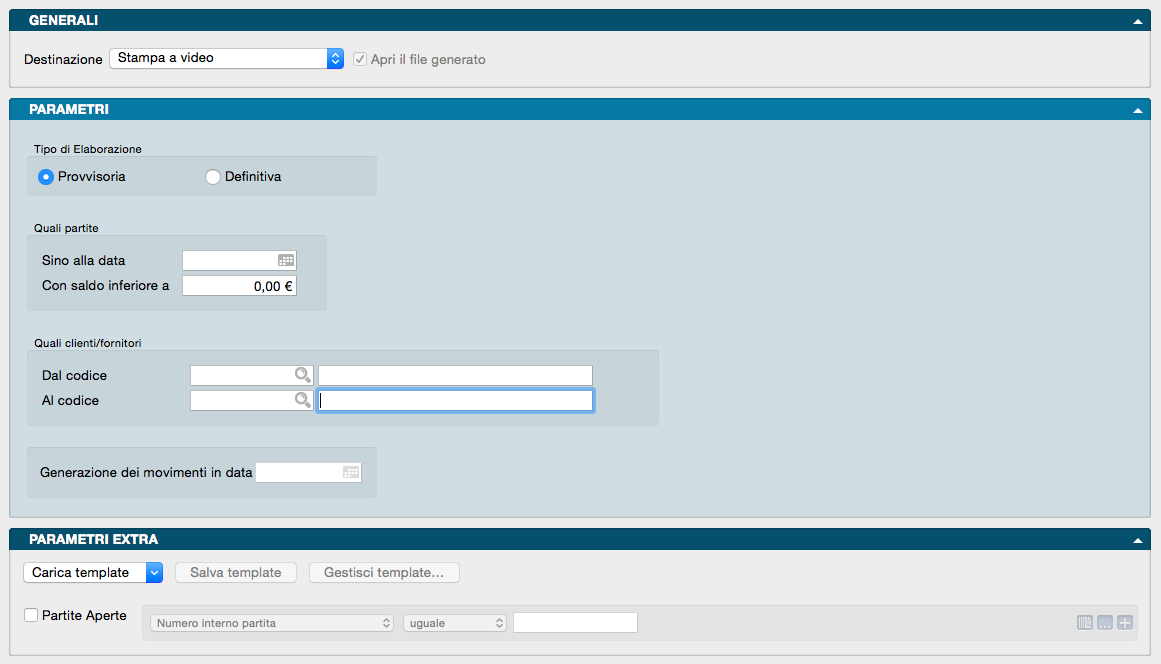Click magnifier icon in Dal codice field

point(302,375)
